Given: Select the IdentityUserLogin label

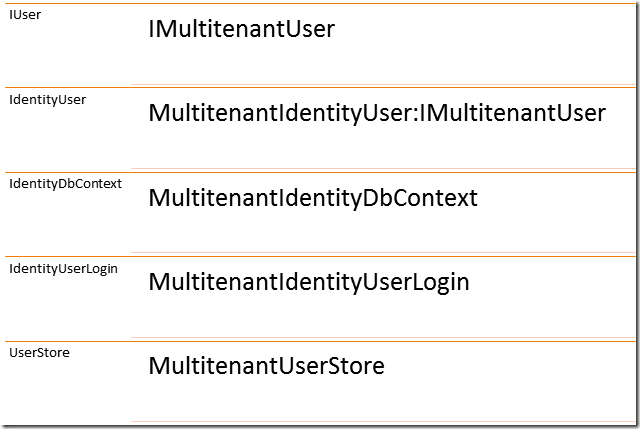Looking at the screenshot, I should click(x=63, y=269).
